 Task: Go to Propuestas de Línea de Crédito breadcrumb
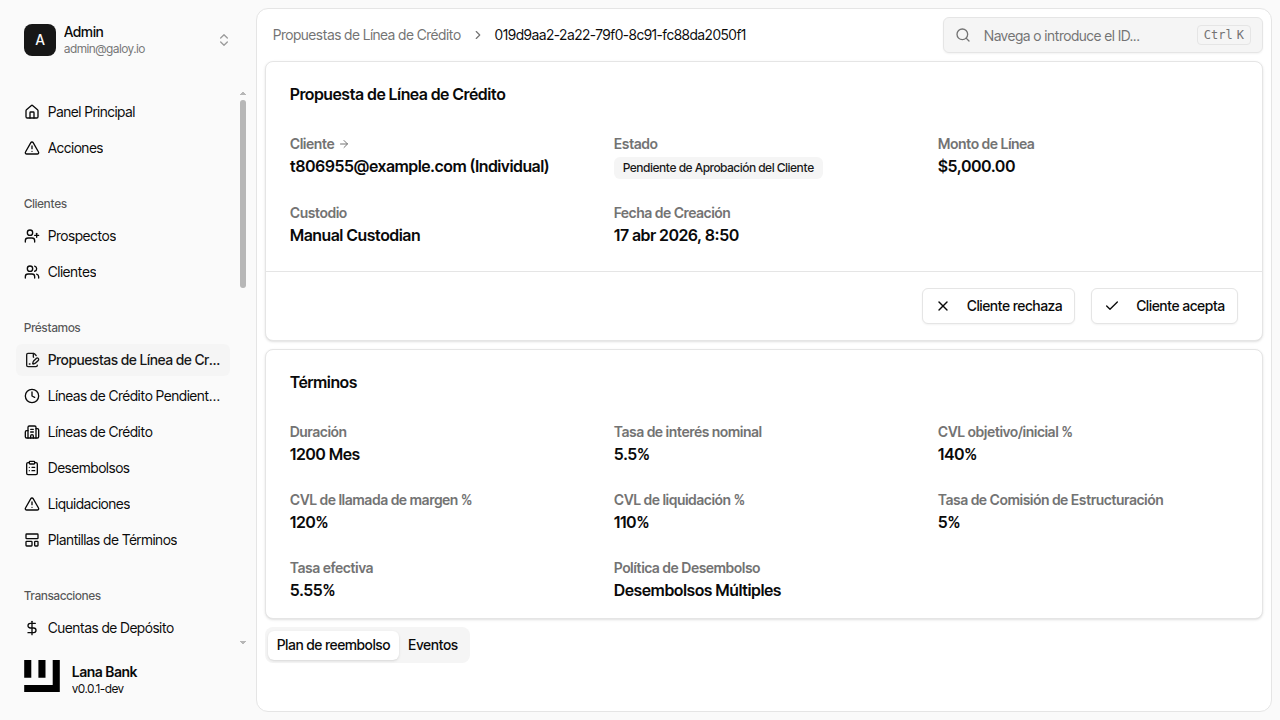pos(366,35)
